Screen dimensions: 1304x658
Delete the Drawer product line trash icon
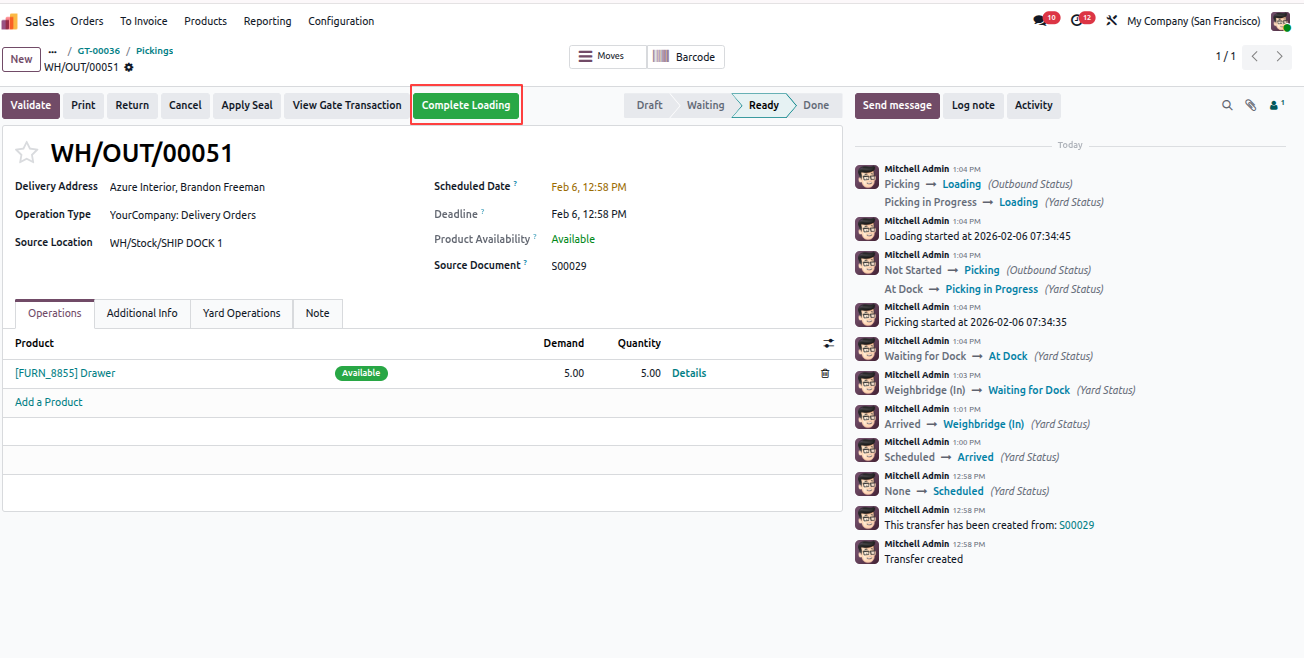[x=825, y=373]
